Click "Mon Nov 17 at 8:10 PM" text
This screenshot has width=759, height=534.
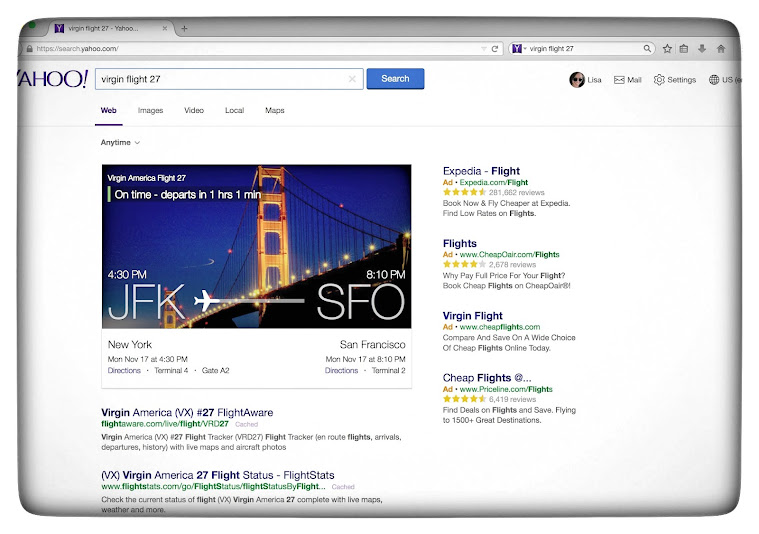365,359
